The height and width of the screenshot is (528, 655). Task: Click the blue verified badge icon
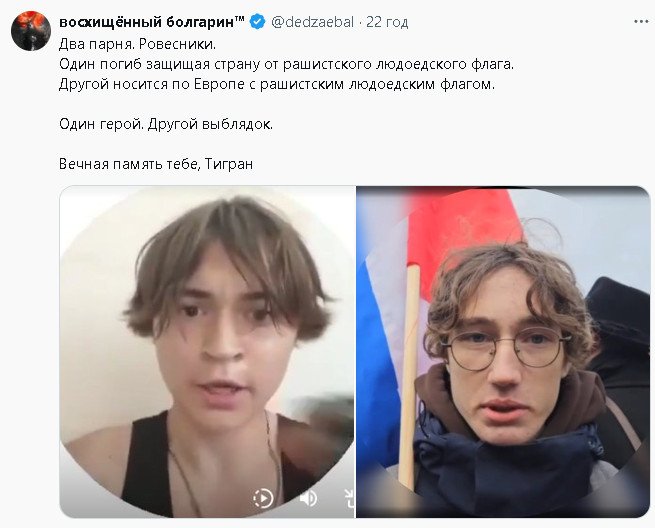click(257, 22)
